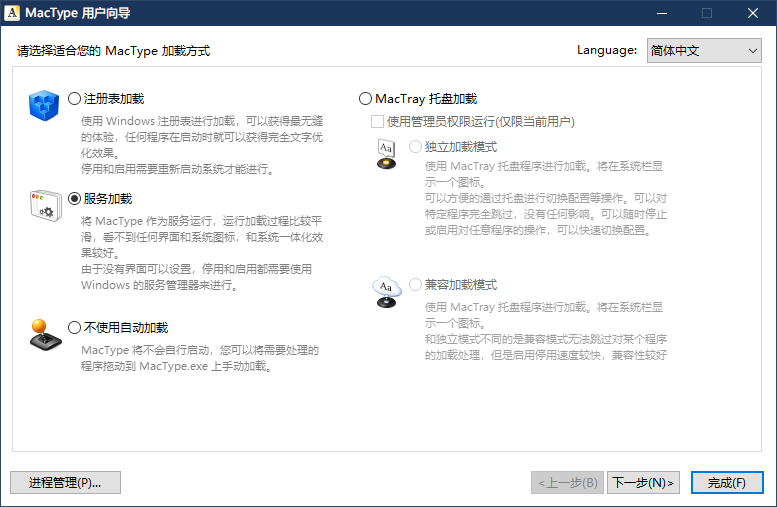The width and height of the screenshot is (777, 507).
Task: Click the standalone mode Aa tray icon
Action: pos(387,154)
